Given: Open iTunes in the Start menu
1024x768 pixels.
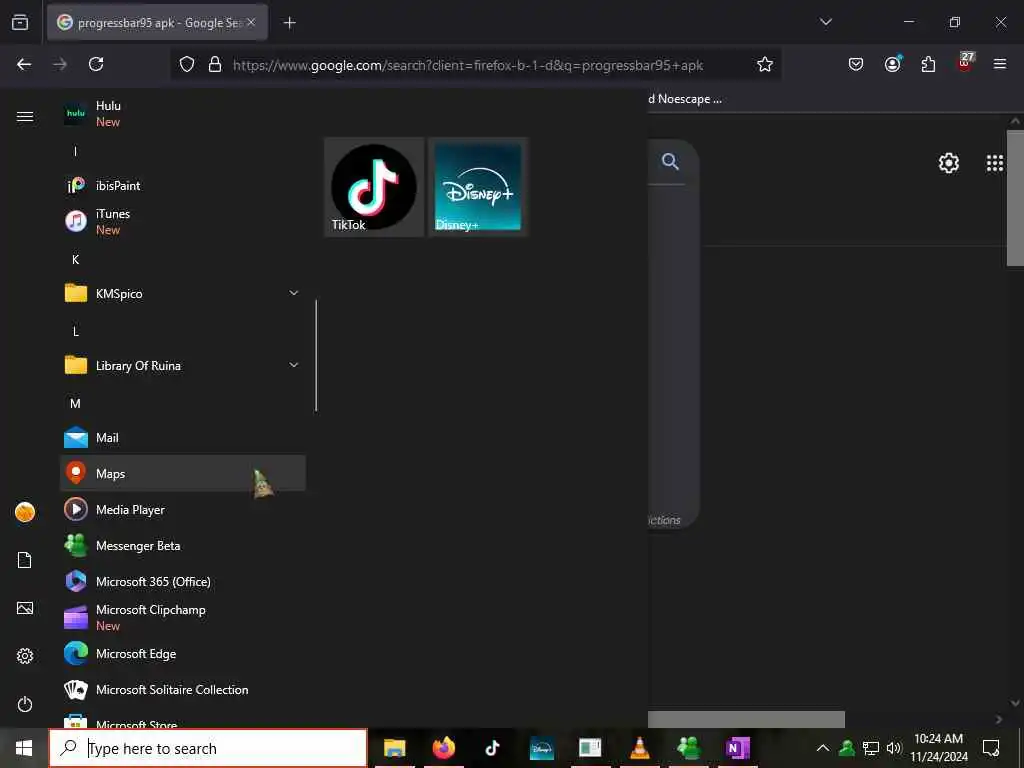Looking at the screenshot, I should [x=182, y=221].
